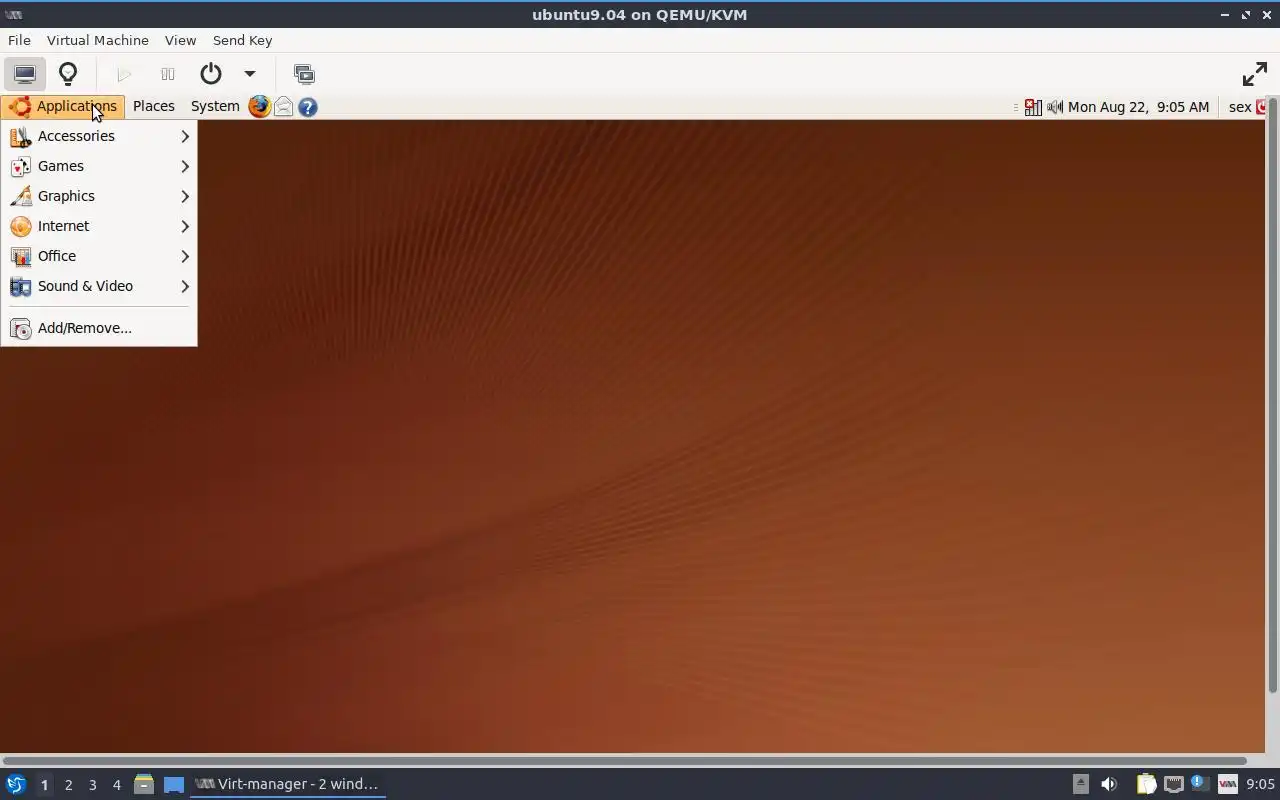Expand the Sound & Video submenu
Viewport: 1280px width, 800px height.
(x=99, y=286)
